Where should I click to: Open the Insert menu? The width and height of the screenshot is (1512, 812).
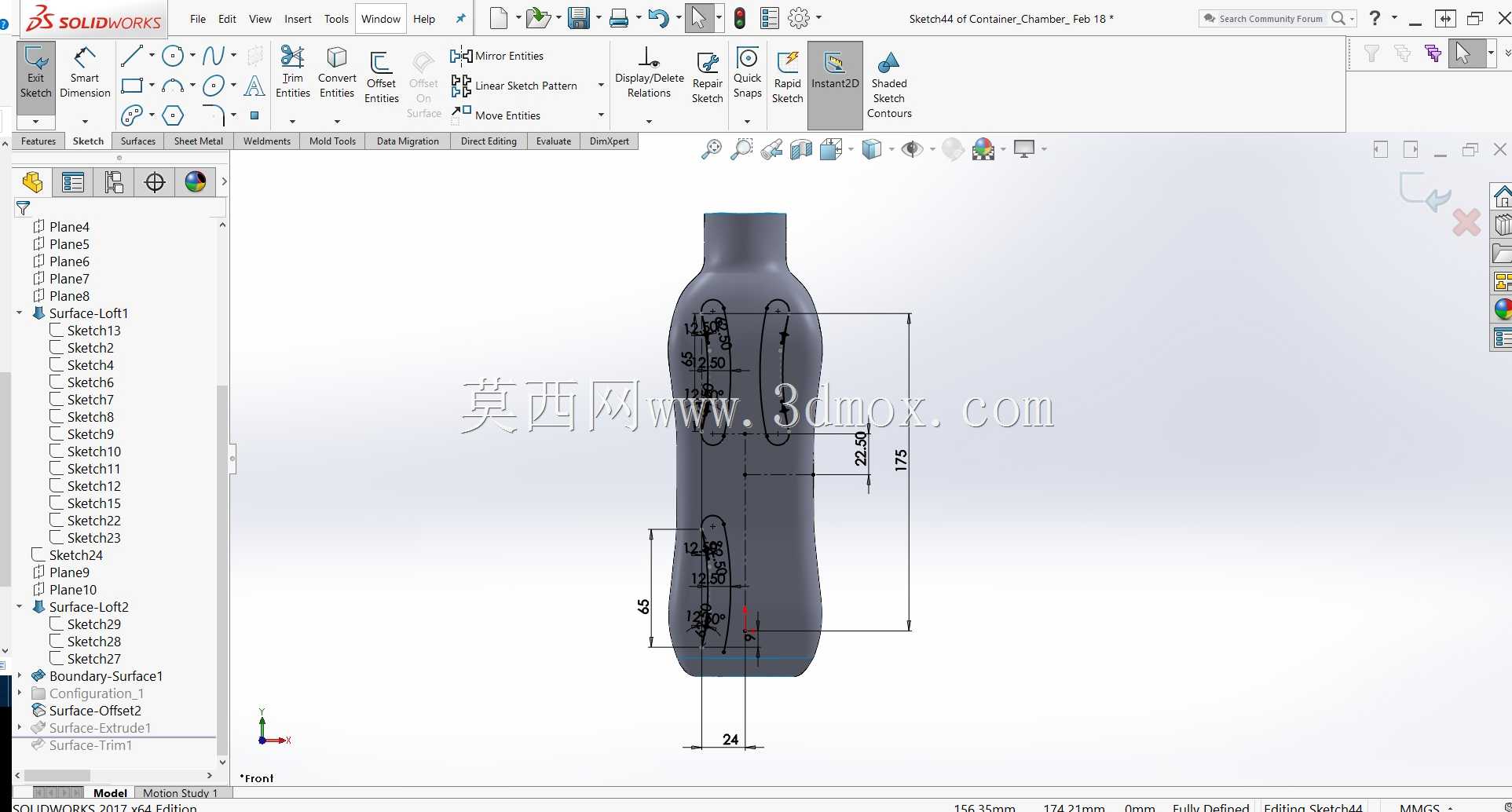(298, 19)
